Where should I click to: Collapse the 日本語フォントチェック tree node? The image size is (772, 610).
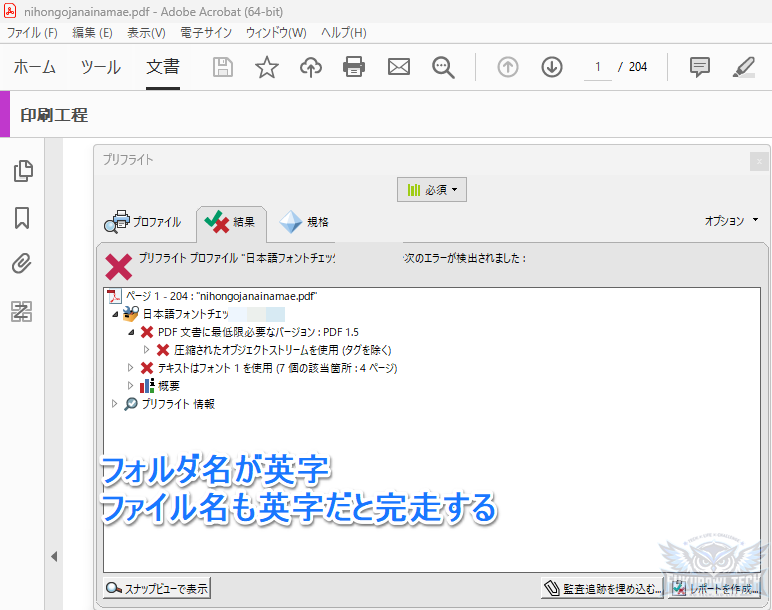(115, 314)
